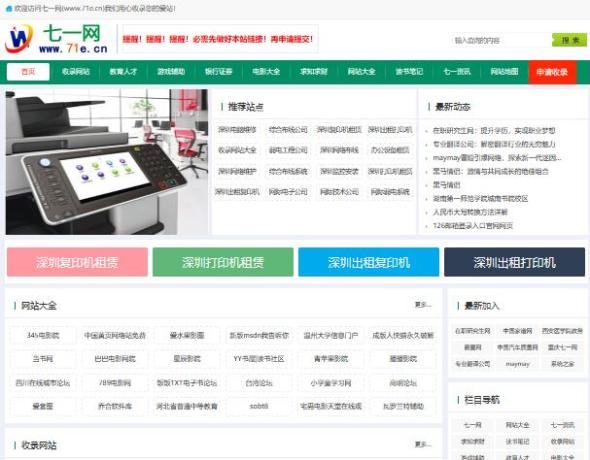Click 更多 link in 收录网站 section
The height and width of the screenshot is (460, 590).
point(423,445)
